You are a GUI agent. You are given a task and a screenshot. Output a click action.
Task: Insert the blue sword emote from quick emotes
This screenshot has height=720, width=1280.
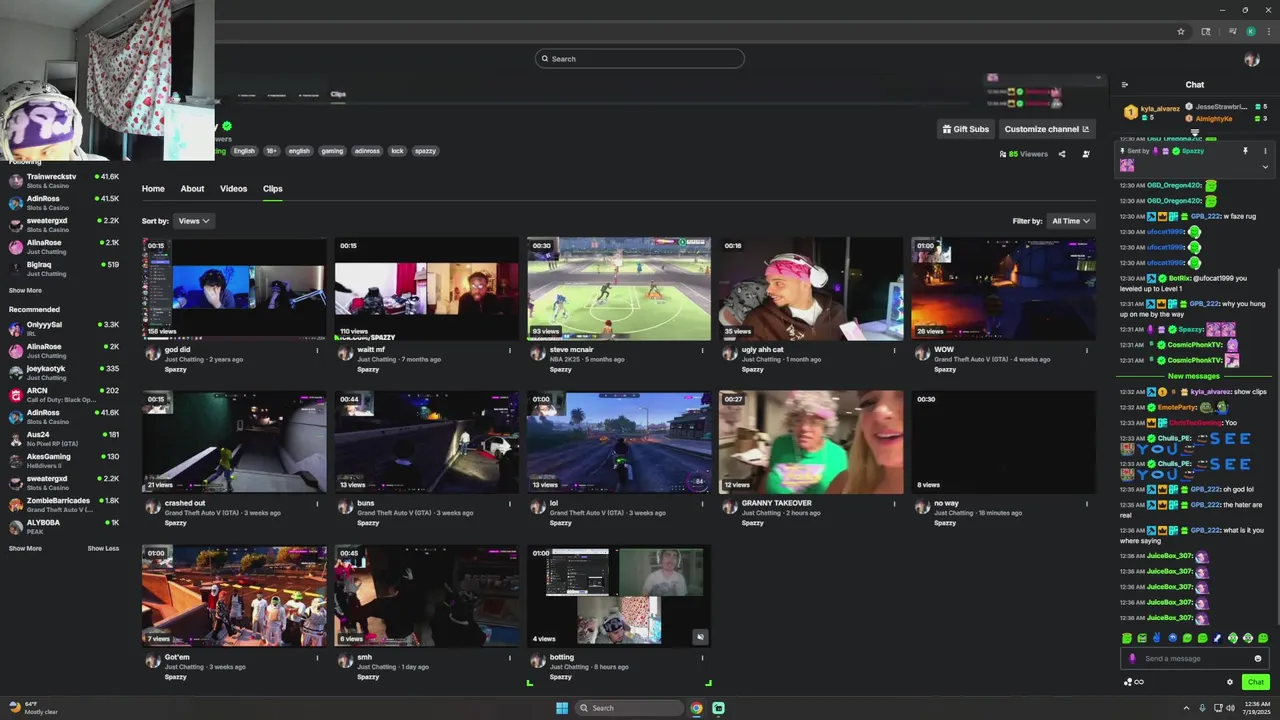pos(1217,638)
